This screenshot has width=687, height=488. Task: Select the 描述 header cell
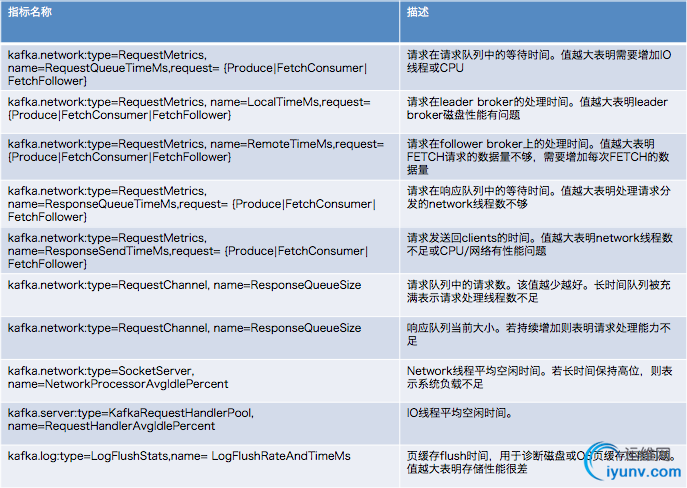point(543,21)
